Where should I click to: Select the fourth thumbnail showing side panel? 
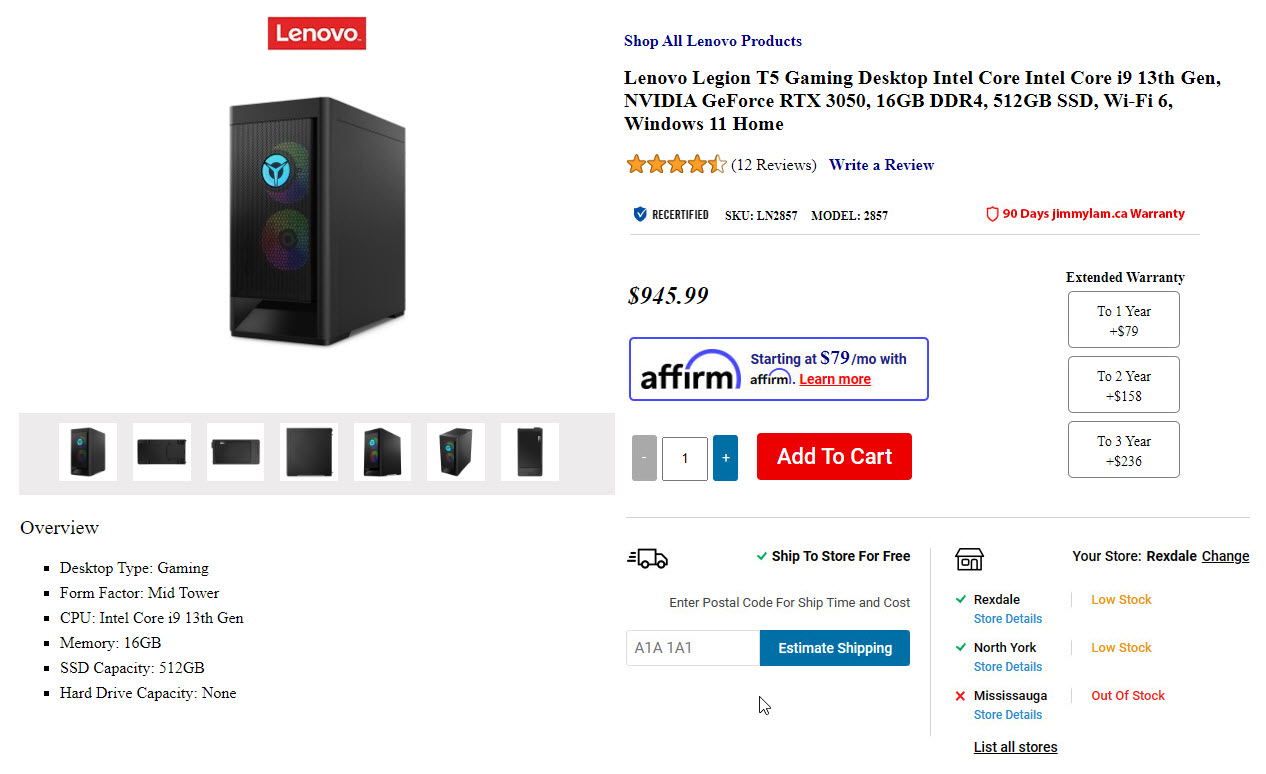tap(309, 452)
